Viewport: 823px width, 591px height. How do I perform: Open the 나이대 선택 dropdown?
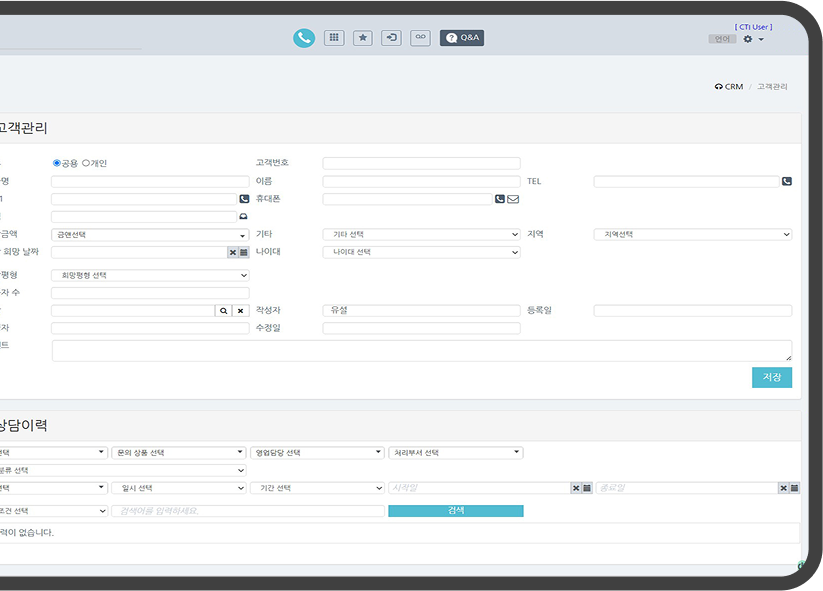click(421, 253)
